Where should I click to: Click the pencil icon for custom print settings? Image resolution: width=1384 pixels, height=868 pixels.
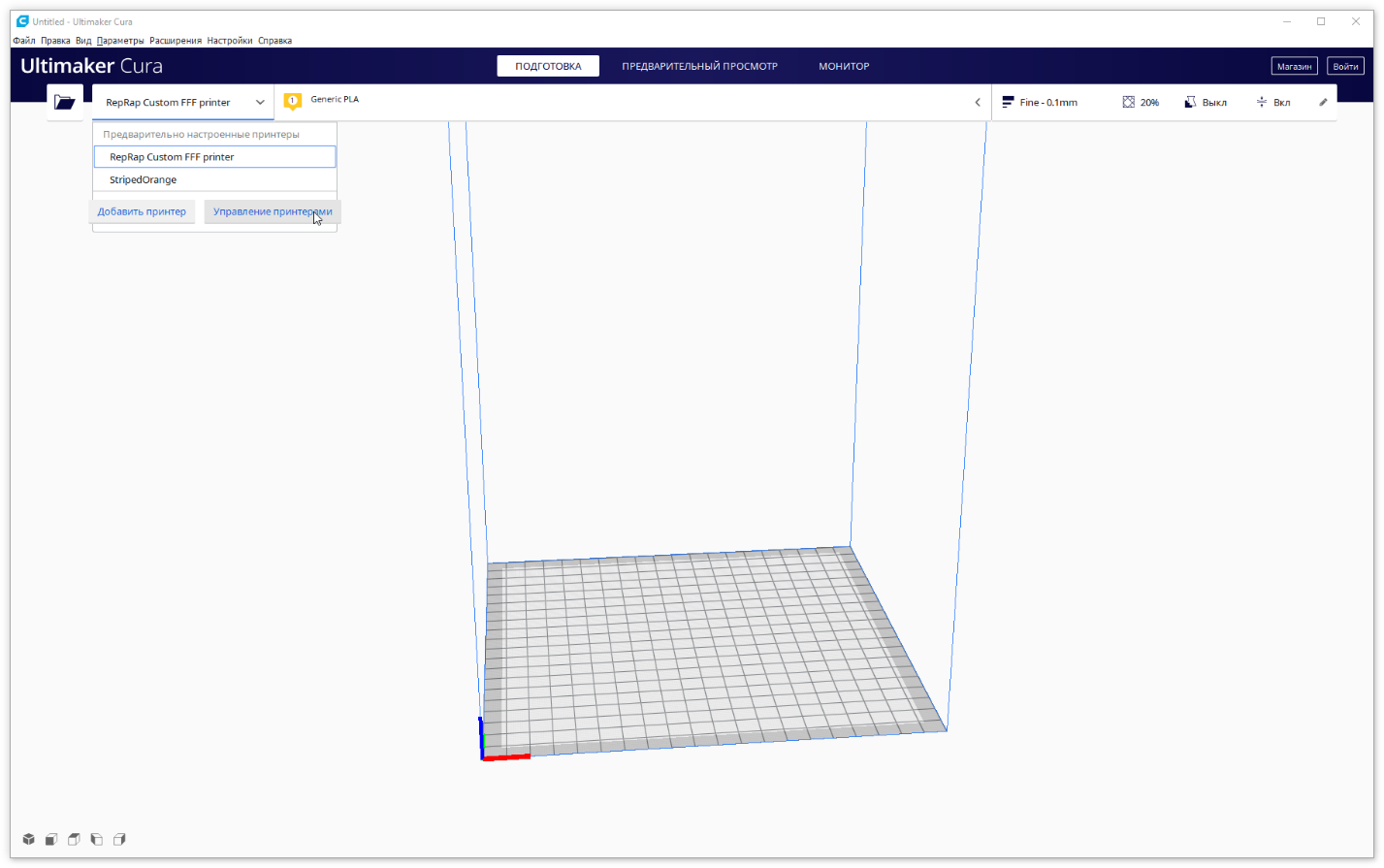click(1323, 102)
